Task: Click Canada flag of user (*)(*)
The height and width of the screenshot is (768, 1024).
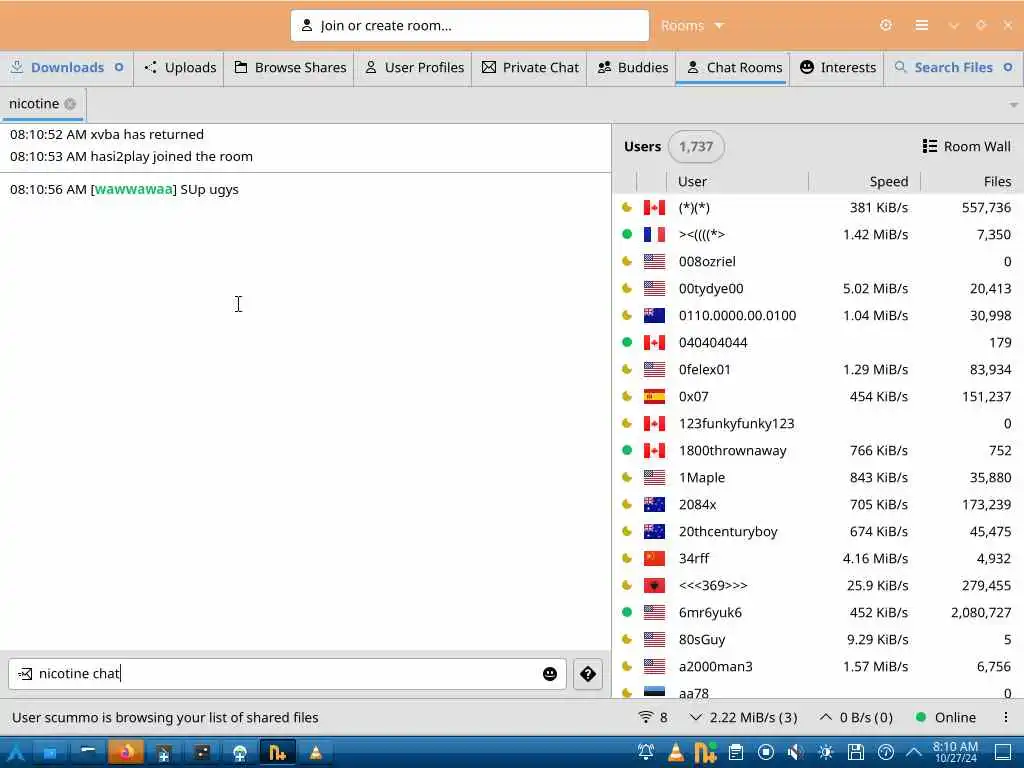Action: point(654,208)
